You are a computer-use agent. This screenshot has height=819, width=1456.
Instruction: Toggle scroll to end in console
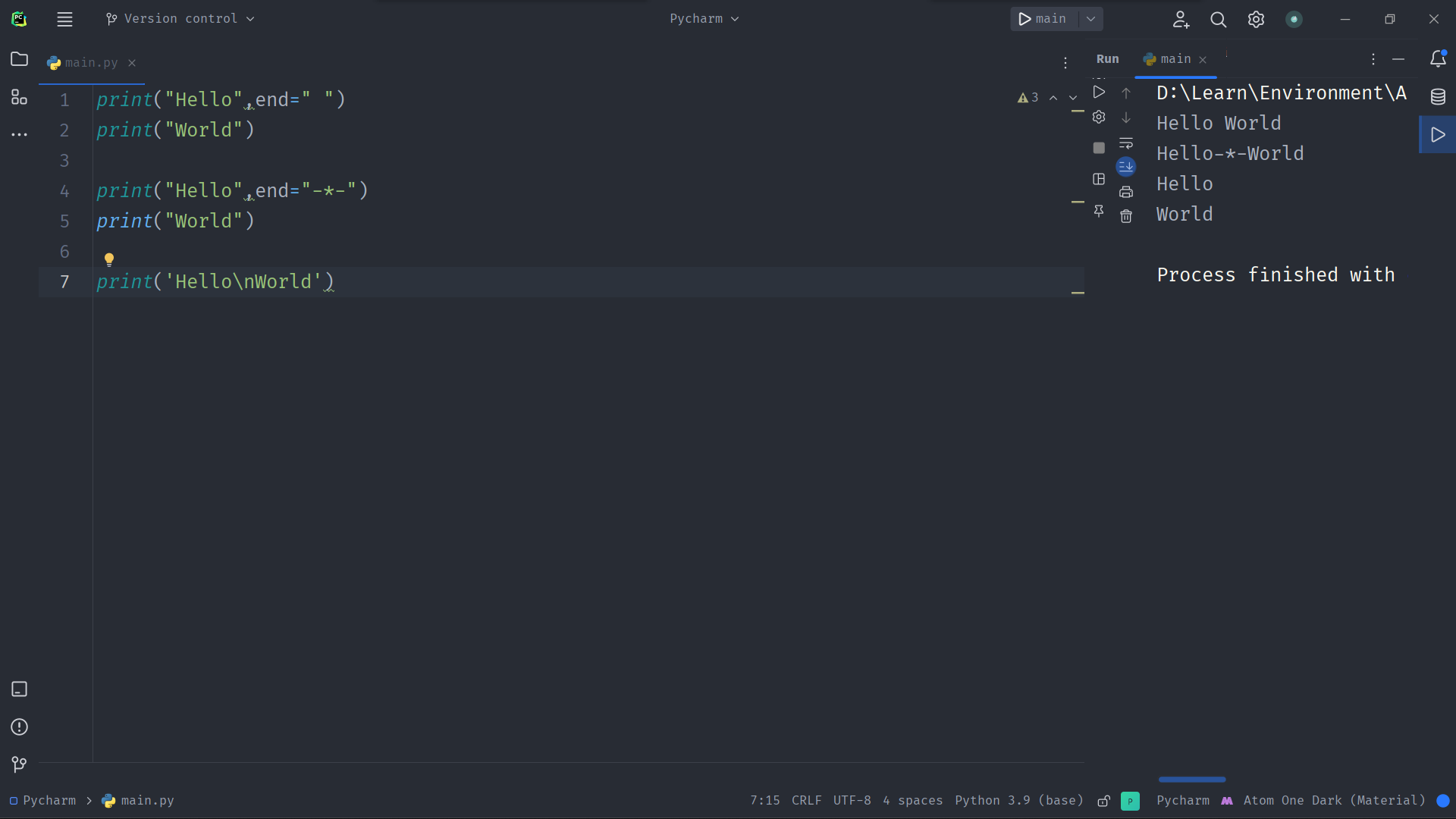click(1126, 166)
